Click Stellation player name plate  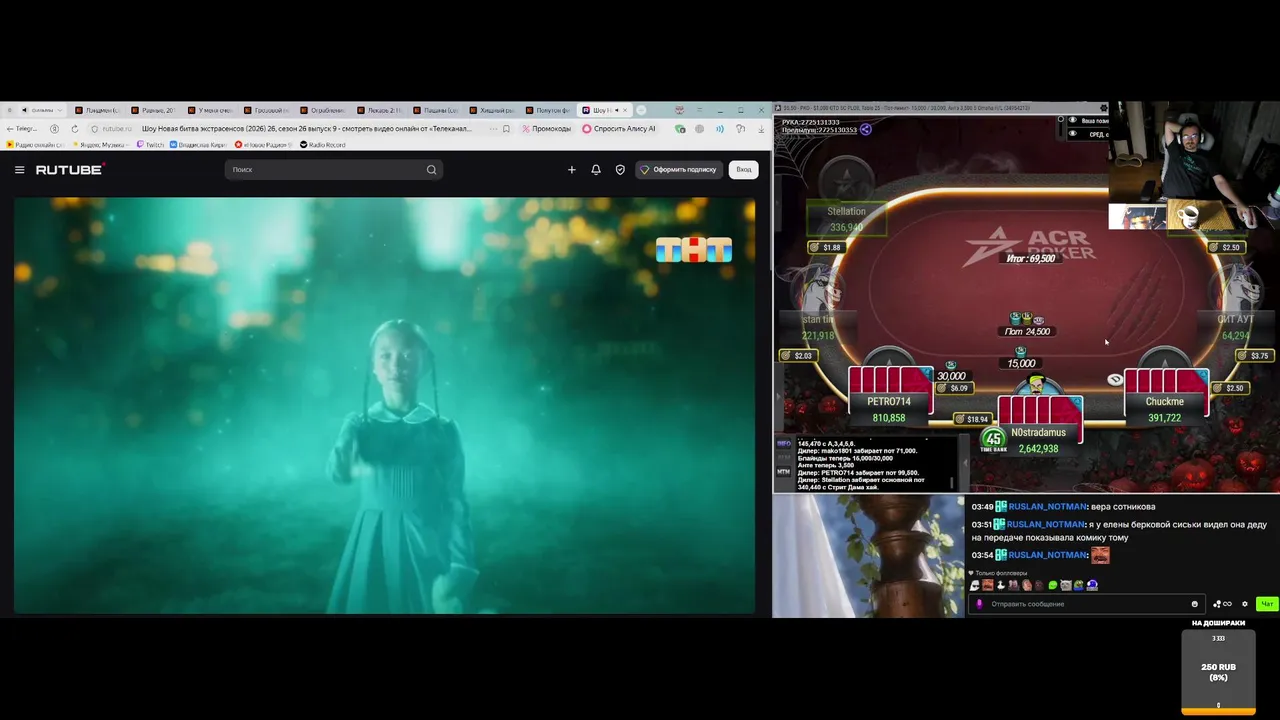coord(846,219)
